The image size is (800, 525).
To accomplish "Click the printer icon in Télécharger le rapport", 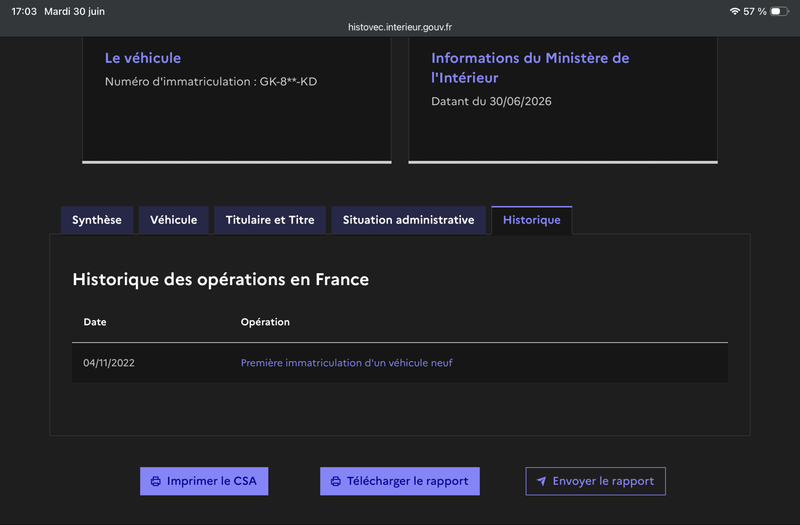I will click(x=336, y=481).
